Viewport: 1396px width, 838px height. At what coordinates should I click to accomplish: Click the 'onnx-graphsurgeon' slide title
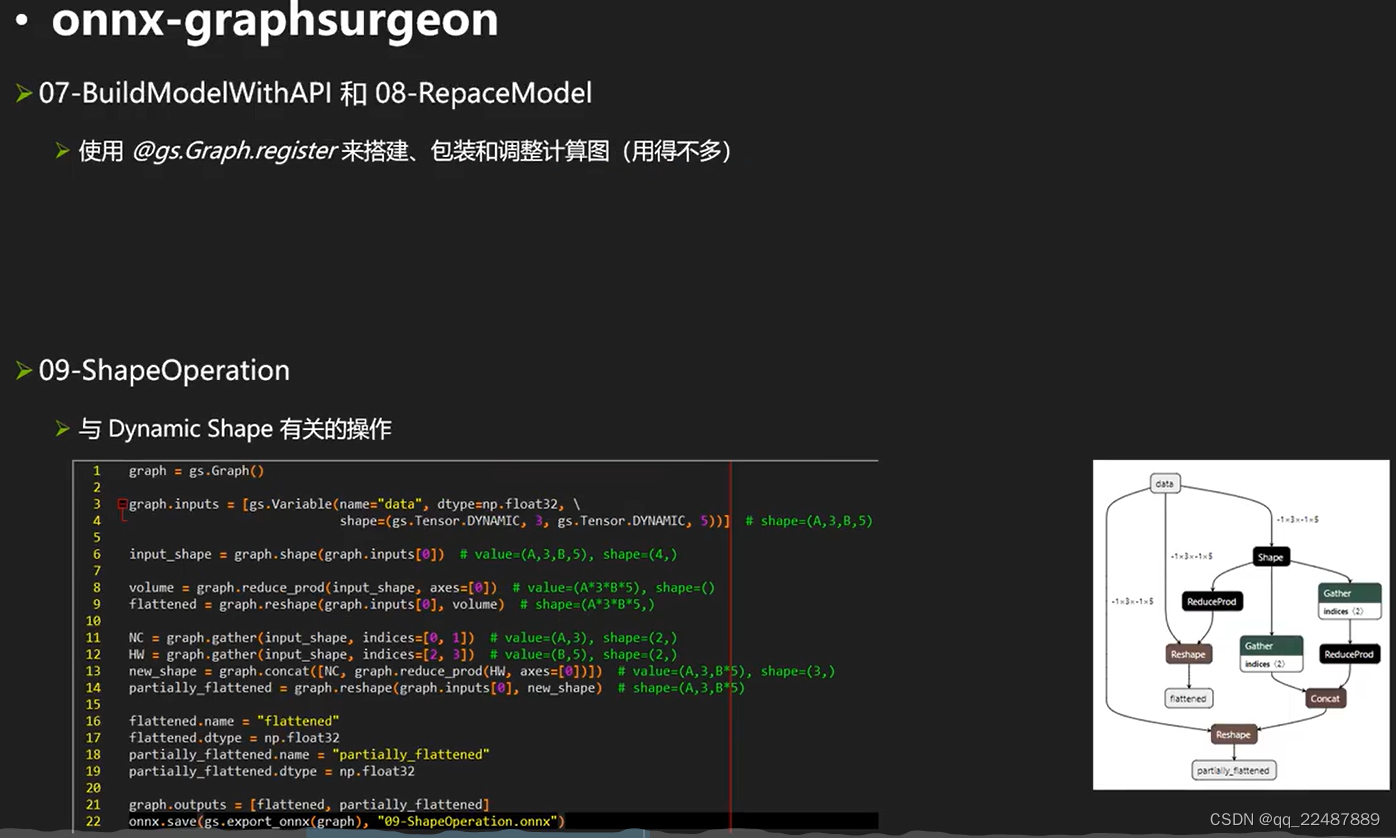pos(275,20)
